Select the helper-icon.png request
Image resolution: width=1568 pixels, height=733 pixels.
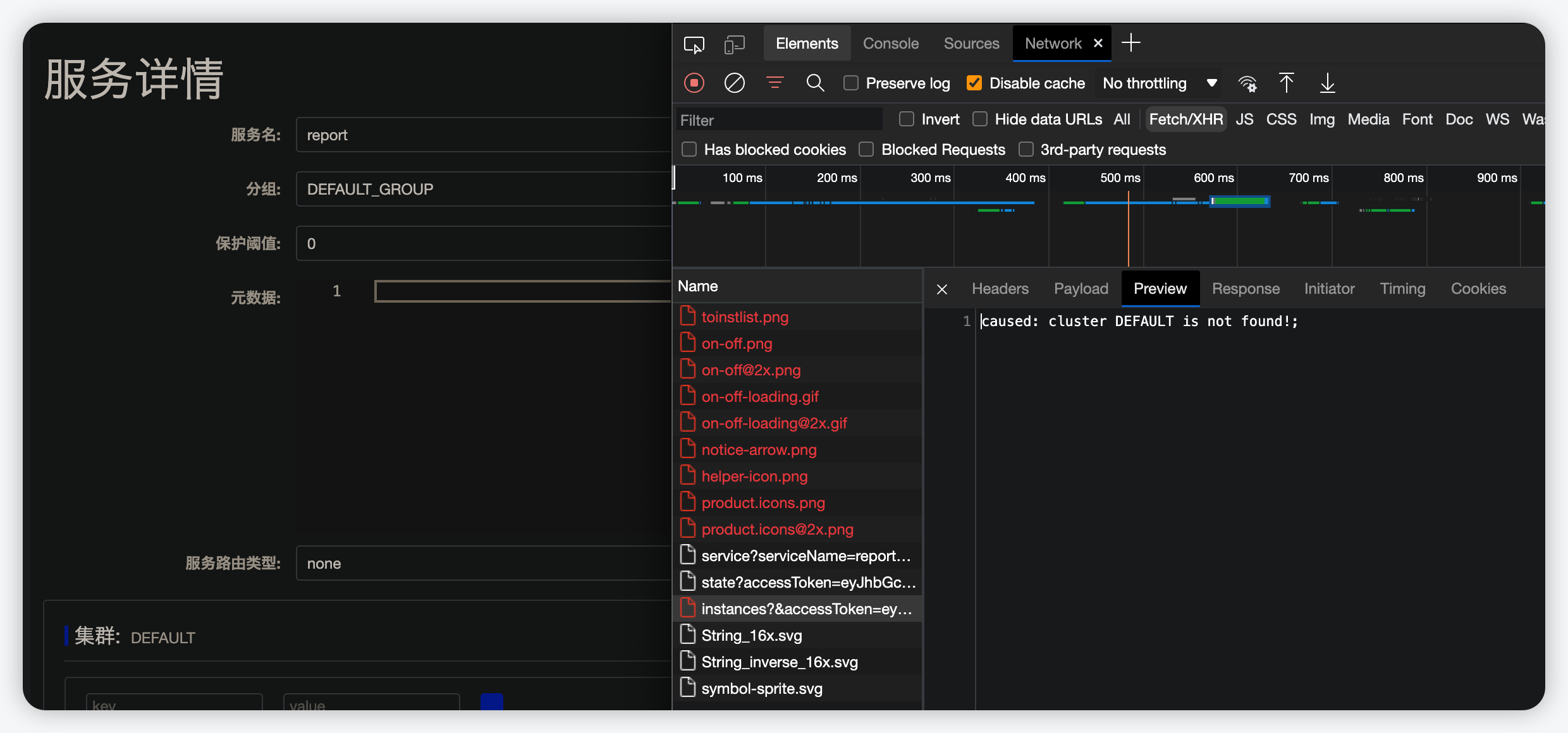click(x=797, y=476)
